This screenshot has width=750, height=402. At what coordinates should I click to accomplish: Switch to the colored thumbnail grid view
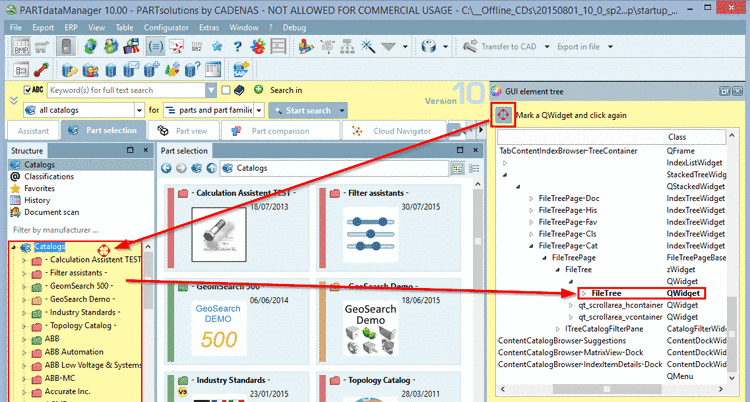click(457, 168)
